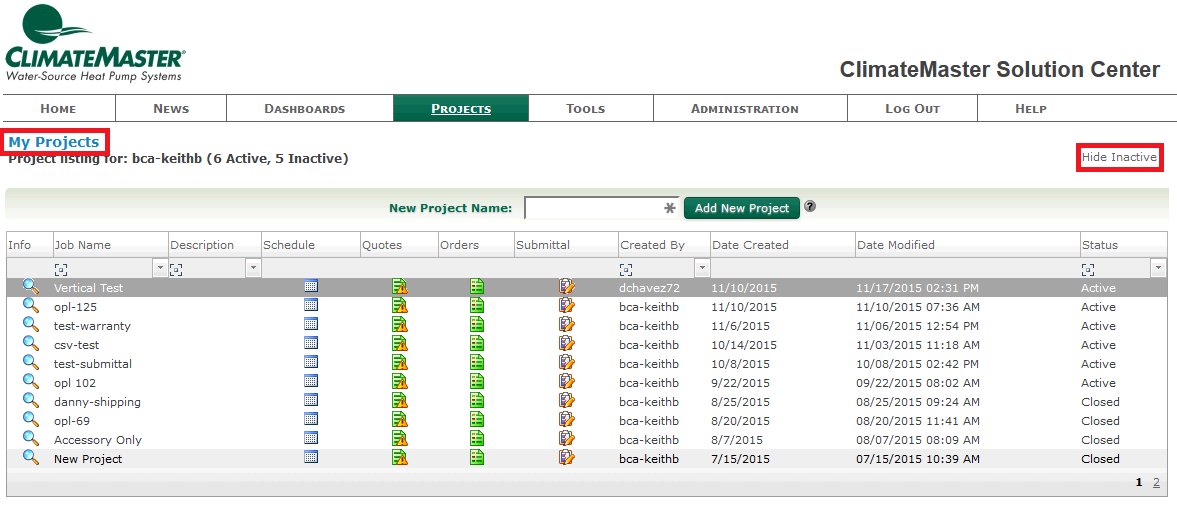This screenshot has height=508, width=1177.
Task: Select the 'Vertical Test' job name
Action: point(89,287)
